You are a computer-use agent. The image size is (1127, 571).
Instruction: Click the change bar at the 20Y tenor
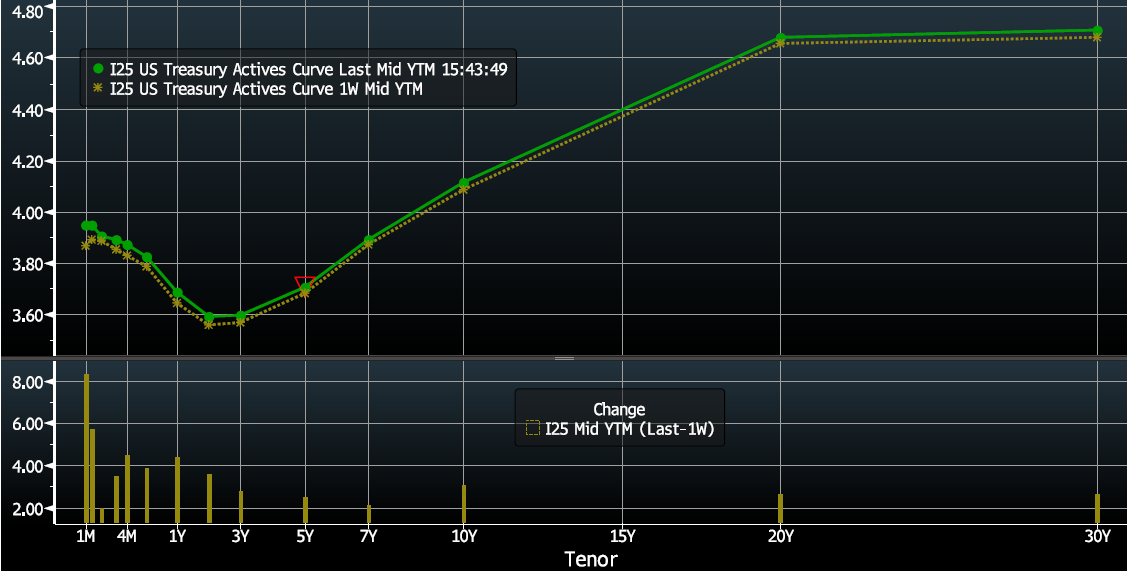(x=781, y=508)
